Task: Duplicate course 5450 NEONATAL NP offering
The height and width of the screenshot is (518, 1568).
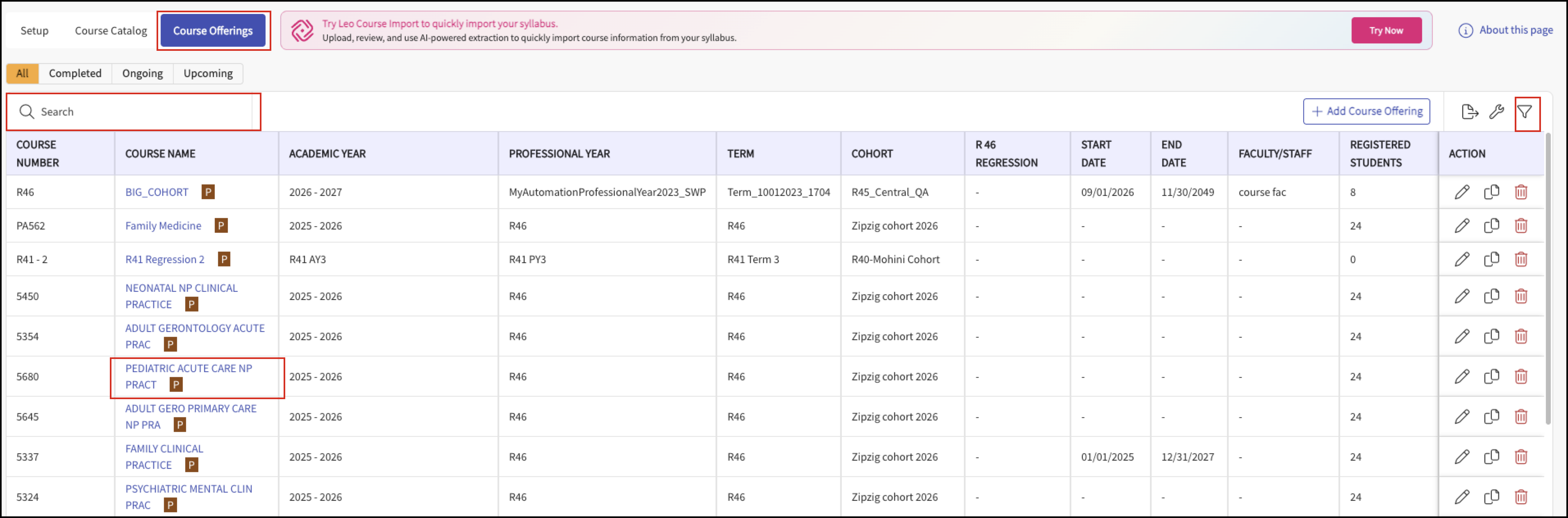Action: (x=1491, y=296)
